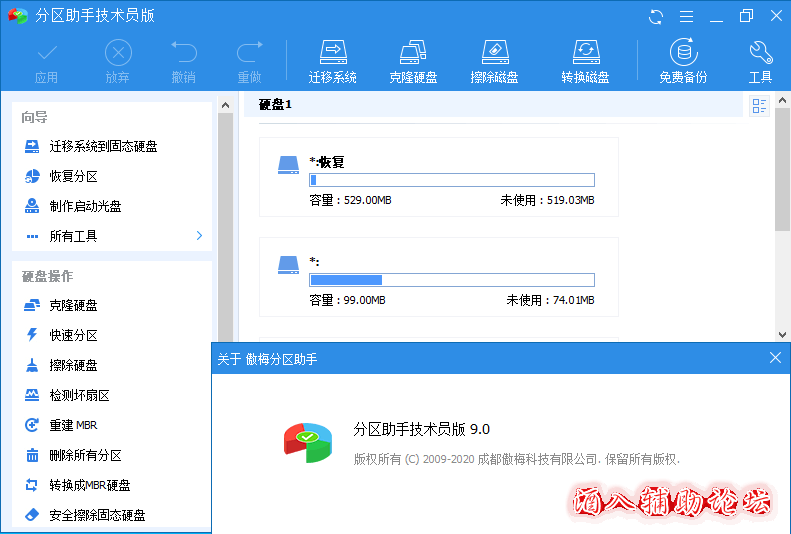Close the 关于 傲梅分区助手 dialog
This screenshot has height=534, width=791.
click(775, 358)
